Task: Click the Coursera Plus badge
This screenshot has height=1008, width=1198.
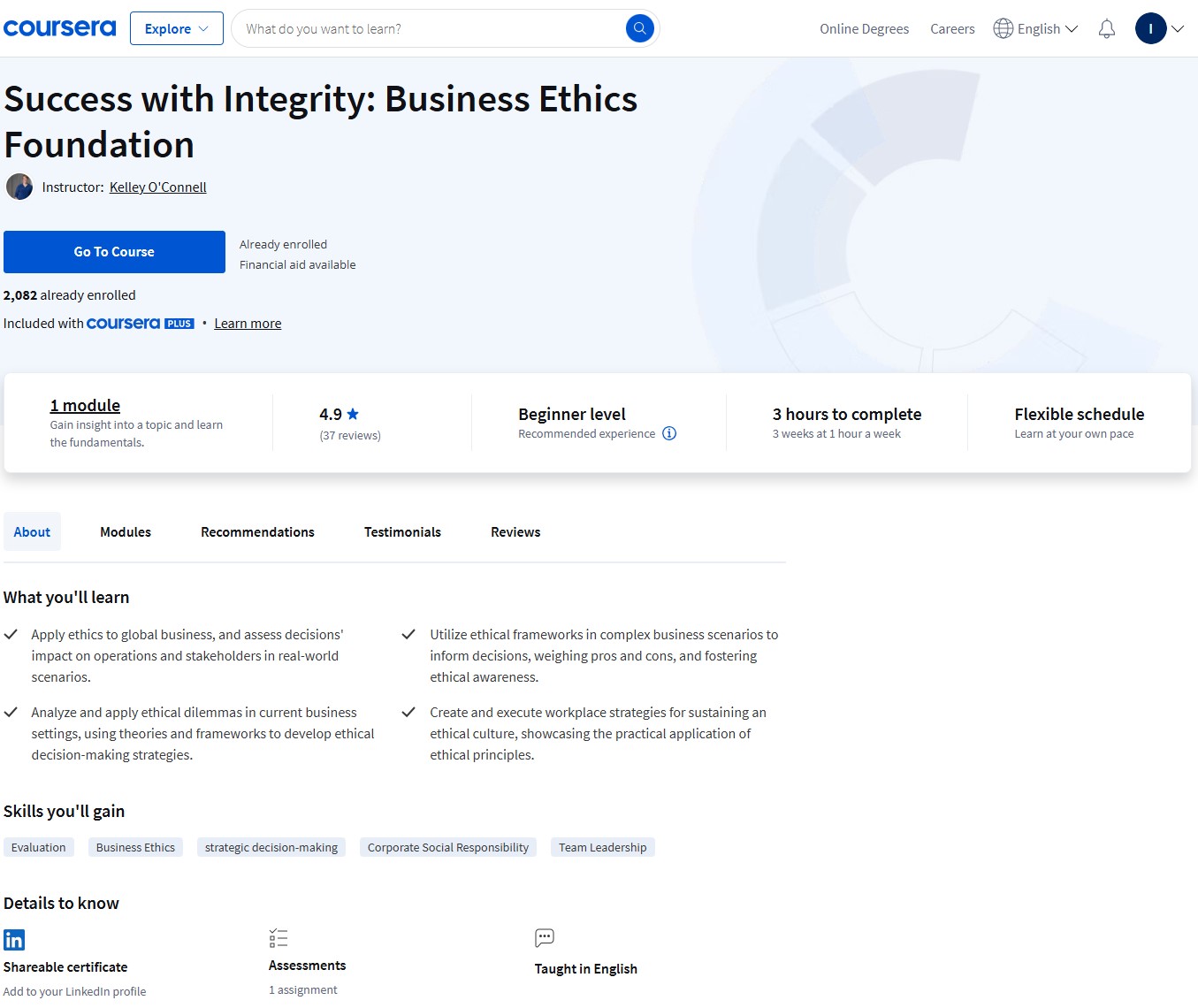Action: (x=141, y=324)
